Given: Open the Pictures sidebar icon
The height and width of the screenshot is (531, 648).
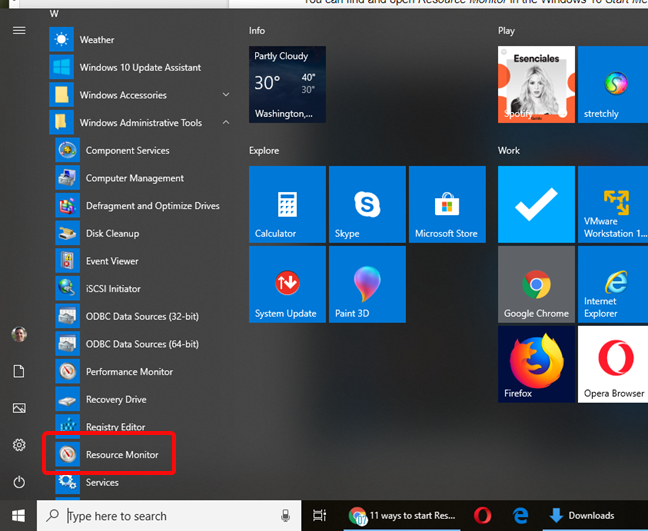Looking at the screenshot, I should (x=19, y=408).
